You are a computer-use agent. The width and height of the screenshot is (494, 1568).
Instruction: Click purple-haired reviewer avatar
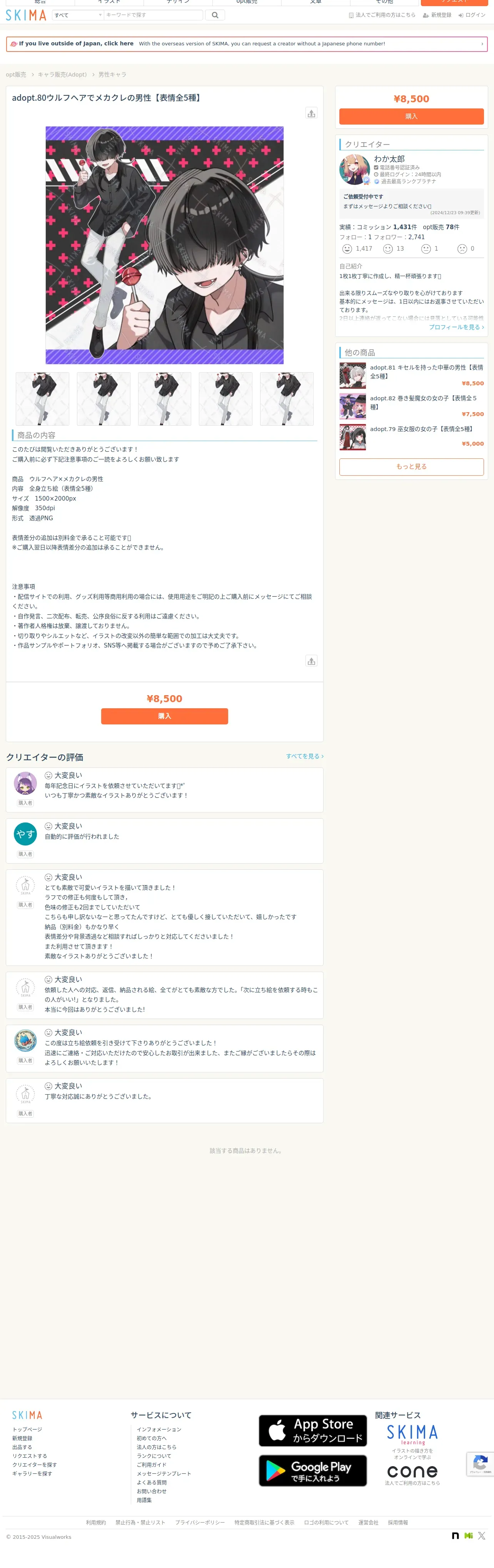pos(25,783)
